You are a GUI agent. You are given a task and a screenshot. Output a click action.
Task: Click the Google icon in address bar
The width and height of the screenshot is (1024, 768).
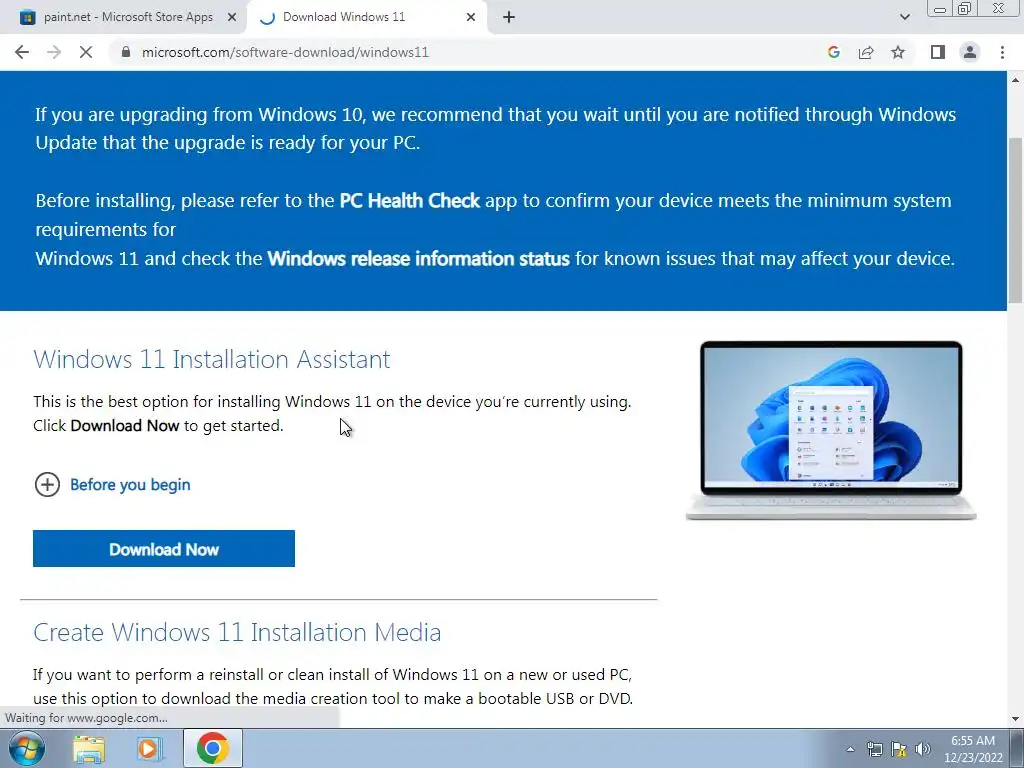pyautogui.click(x=833, y=52)
